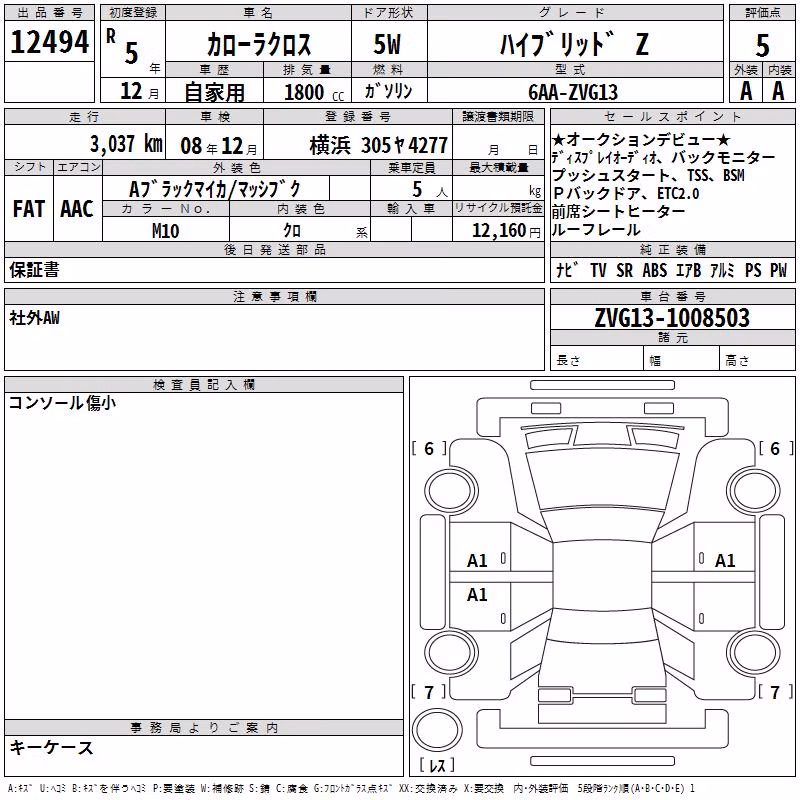Screen dimensions: 800x800
Task: Click the rear-right wheel on the diagram
Action: [754, 652]
